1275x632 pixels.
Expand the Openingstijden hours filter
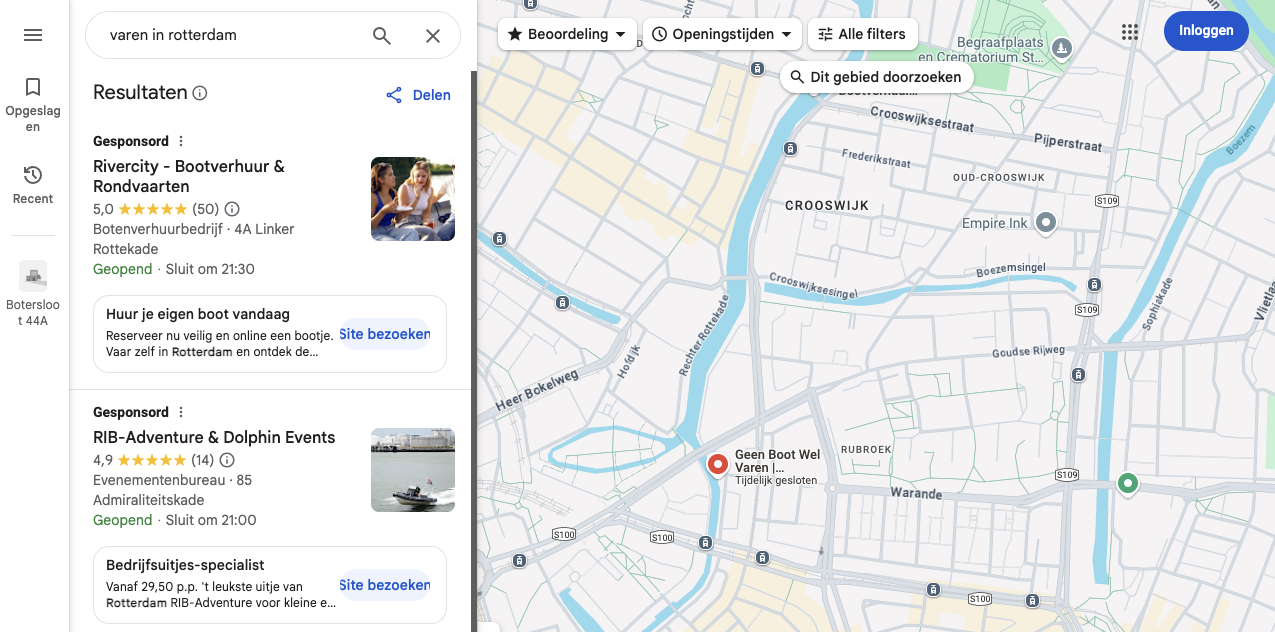pyautogui.click(x=721, y=34)
